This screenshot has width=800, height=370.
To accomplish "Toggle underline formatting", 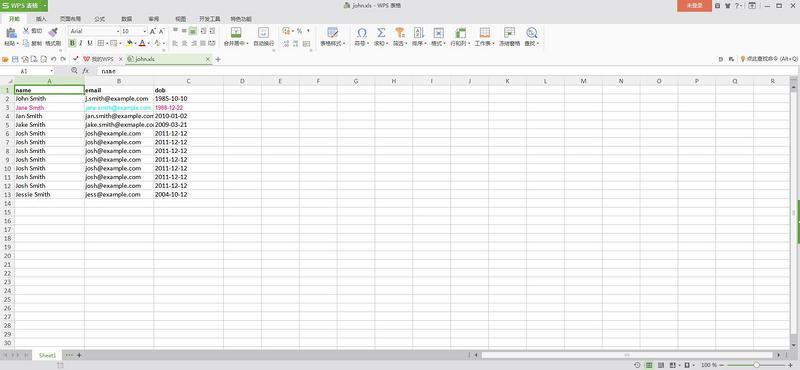I will point(90,43).
